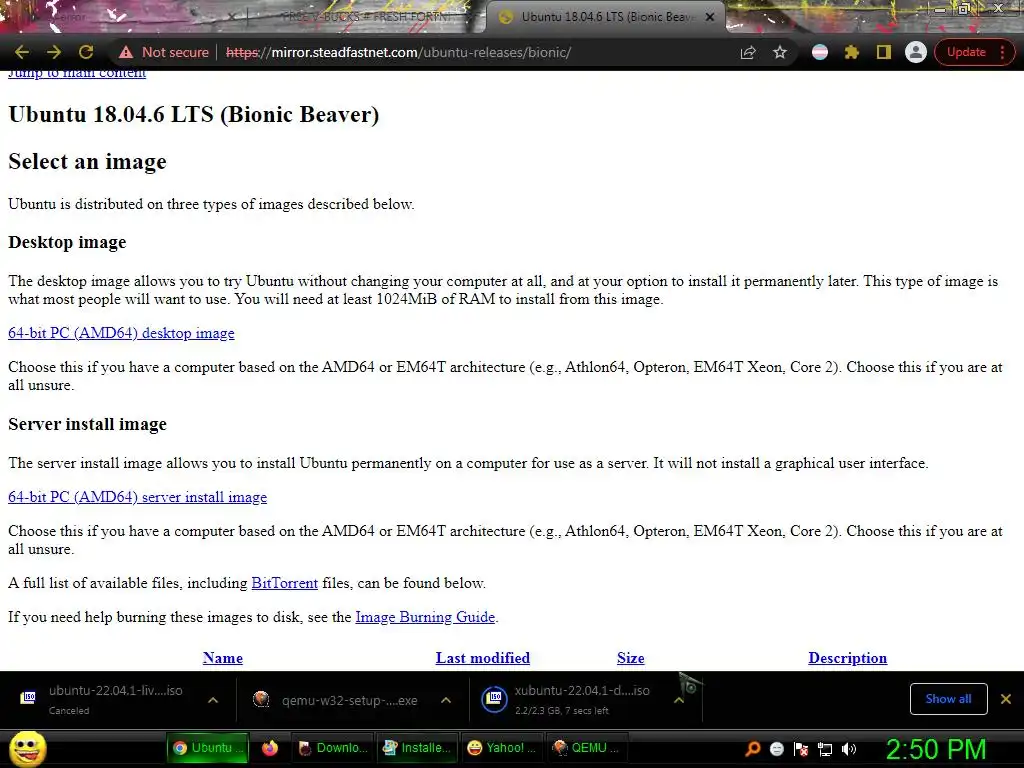Expand options for qemu-w32-setup download

(446, 700)
